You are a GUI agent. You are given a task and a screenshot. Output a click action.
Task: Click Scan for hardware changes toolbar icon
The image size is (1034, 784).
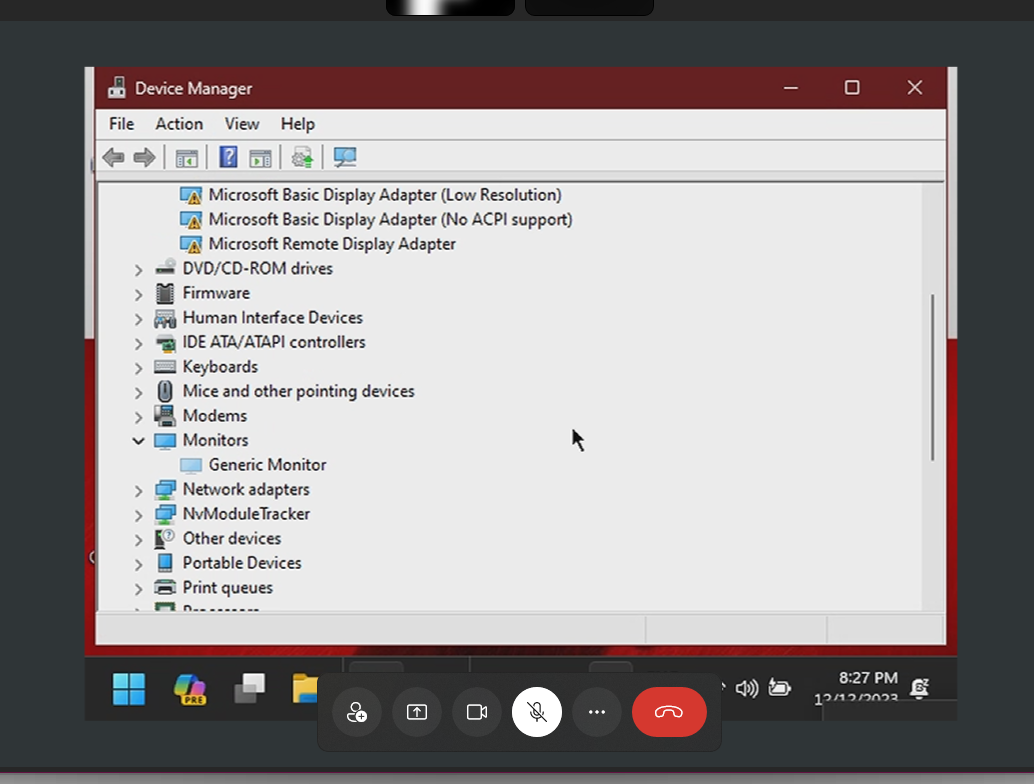[345, 157]
